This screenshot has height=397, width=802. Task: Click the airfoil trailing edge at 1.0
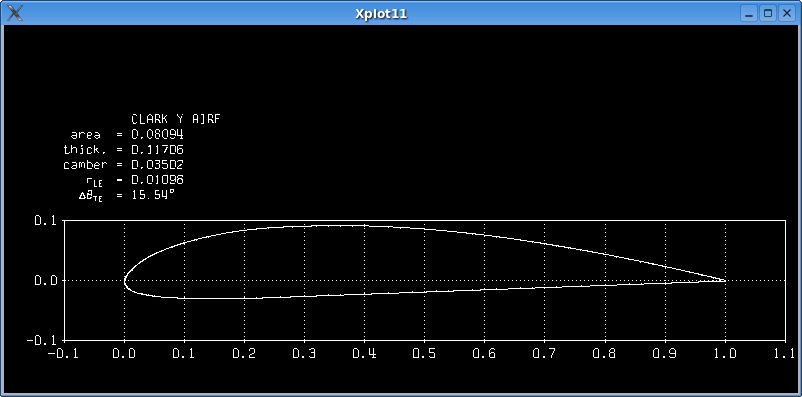click(x=725, y=280)
